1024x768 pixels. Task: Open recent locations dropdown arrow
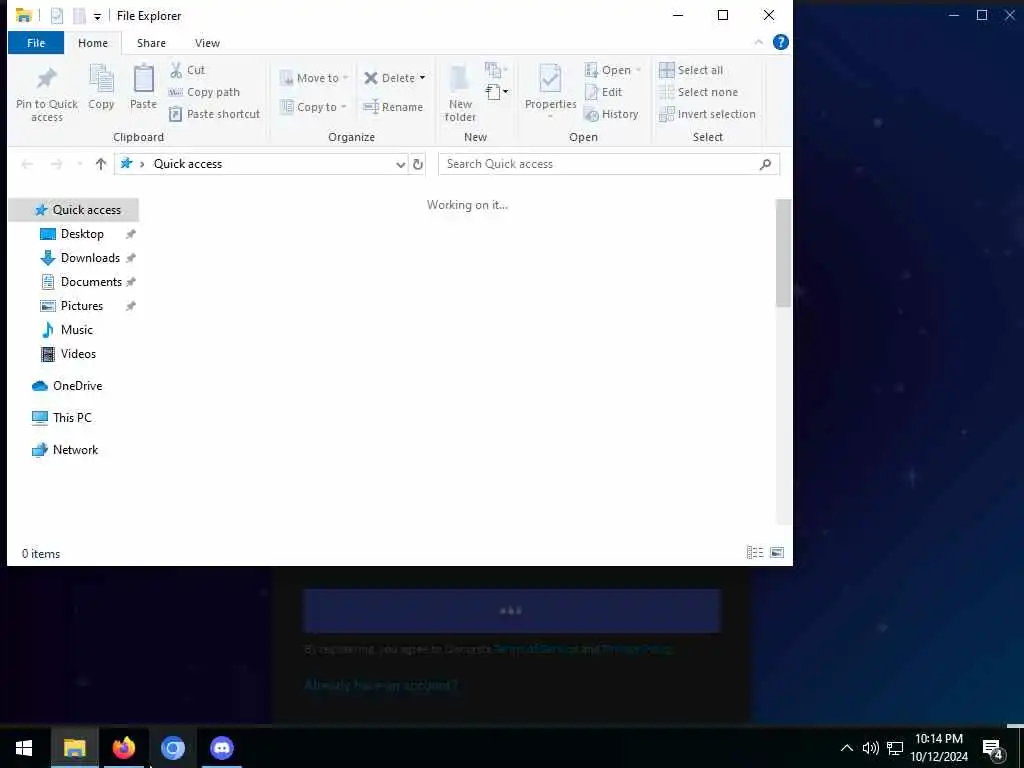coord(80,164)
